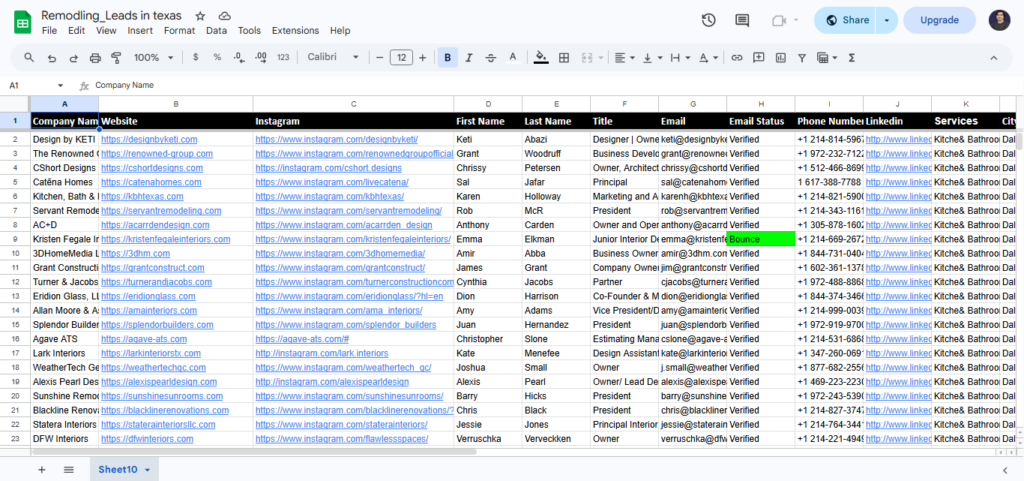Toggle italic formatting
The height and width of the screenshot is (481, 1024).
point(469,57)
